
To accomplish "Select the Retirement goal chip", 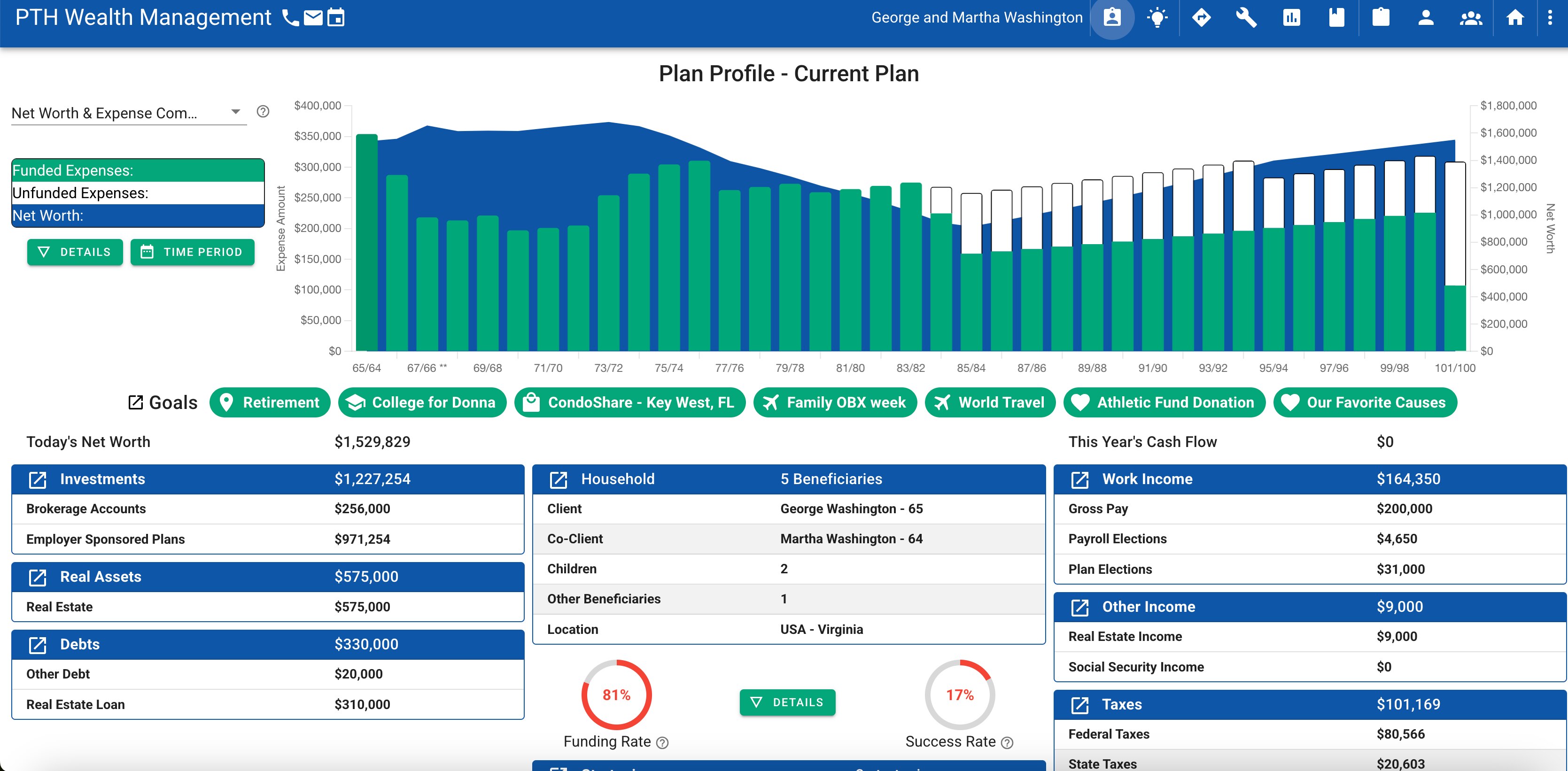I will [270, 402].
